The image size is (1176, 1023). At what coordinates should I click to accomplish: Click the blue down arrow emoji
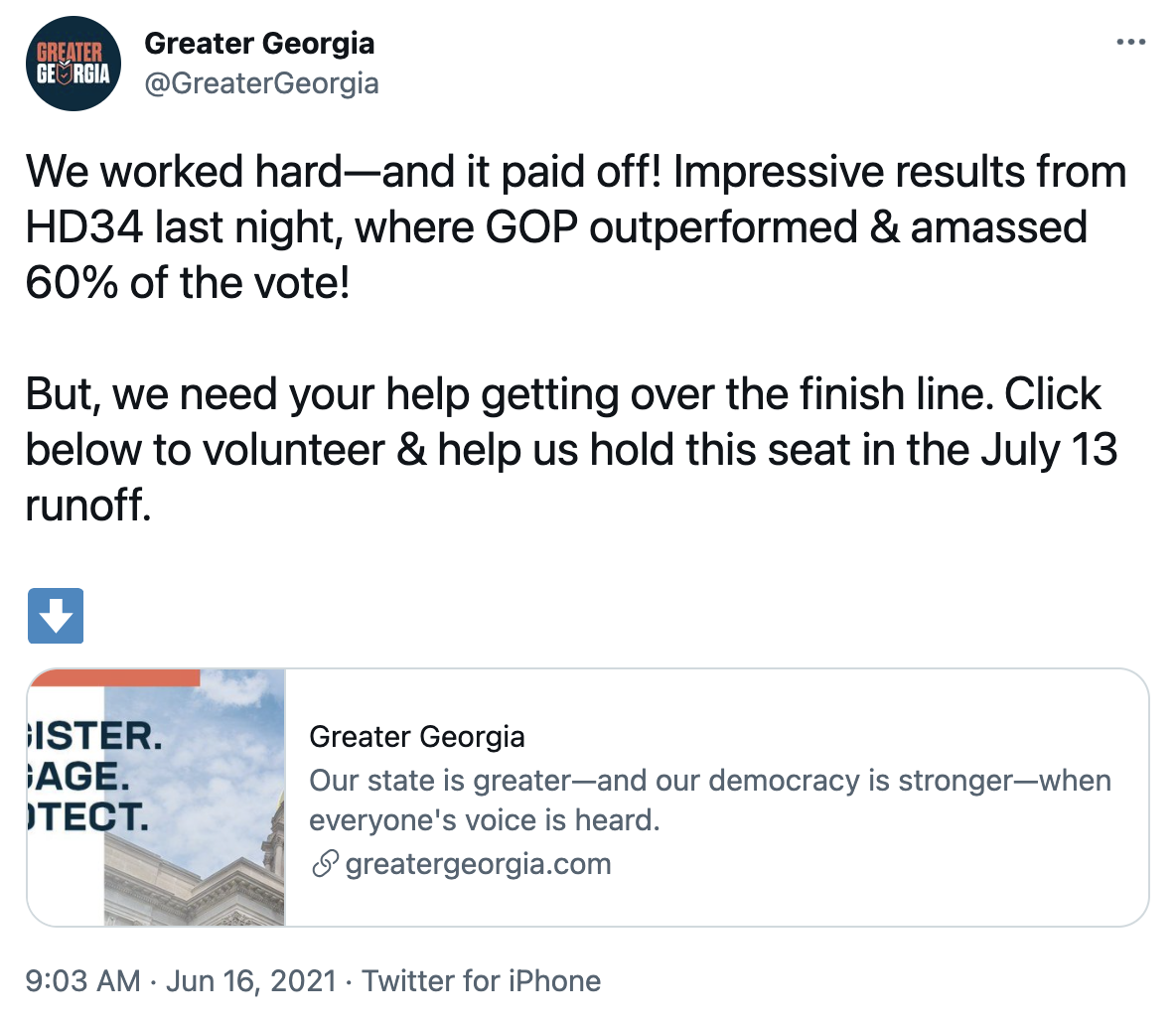pos(56,617)
